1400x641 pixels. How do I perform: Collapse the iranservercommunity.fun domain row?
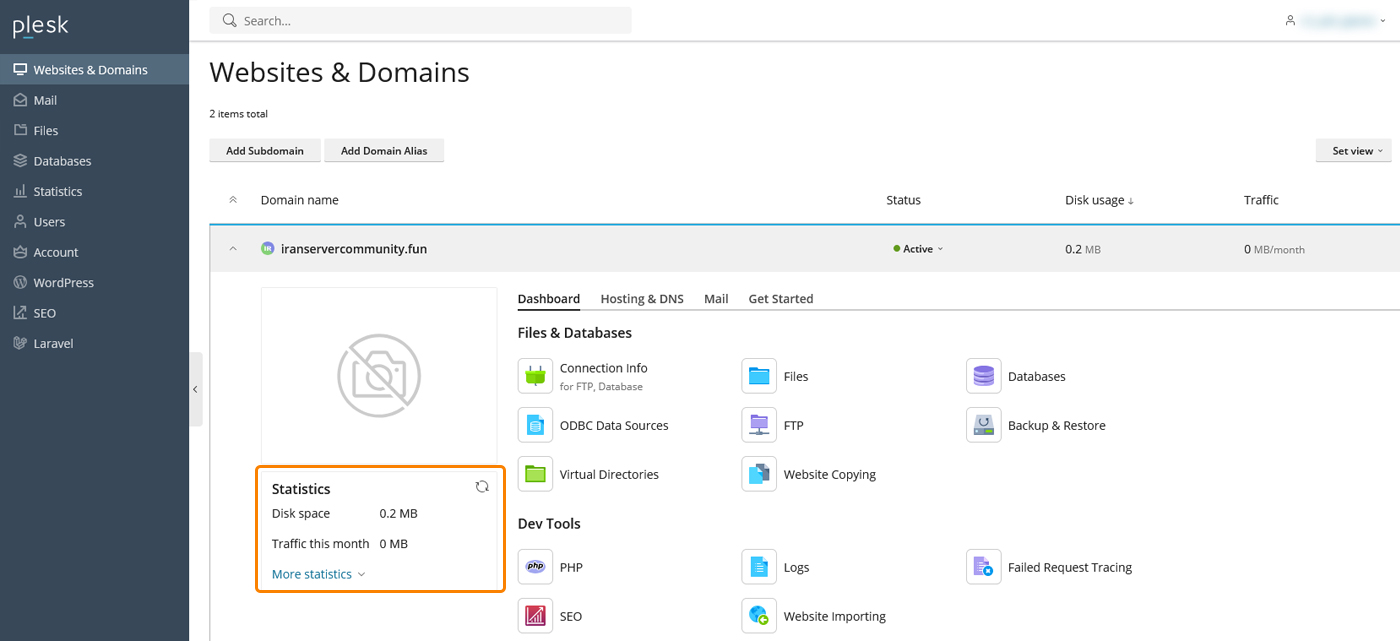tap(233, 249)
